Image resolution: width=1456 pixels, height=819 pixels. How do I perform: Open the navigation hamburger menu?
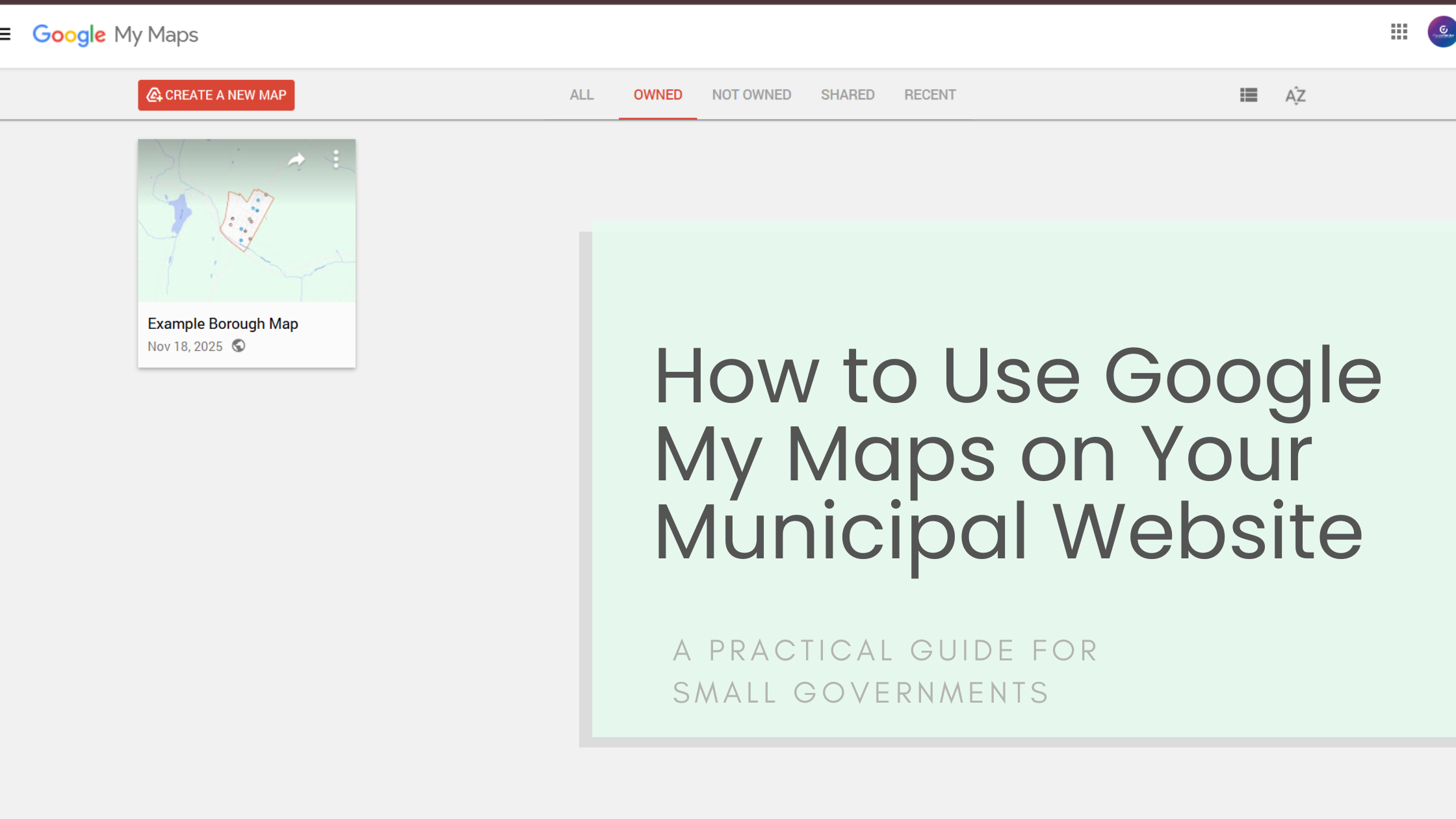[5, 34]
